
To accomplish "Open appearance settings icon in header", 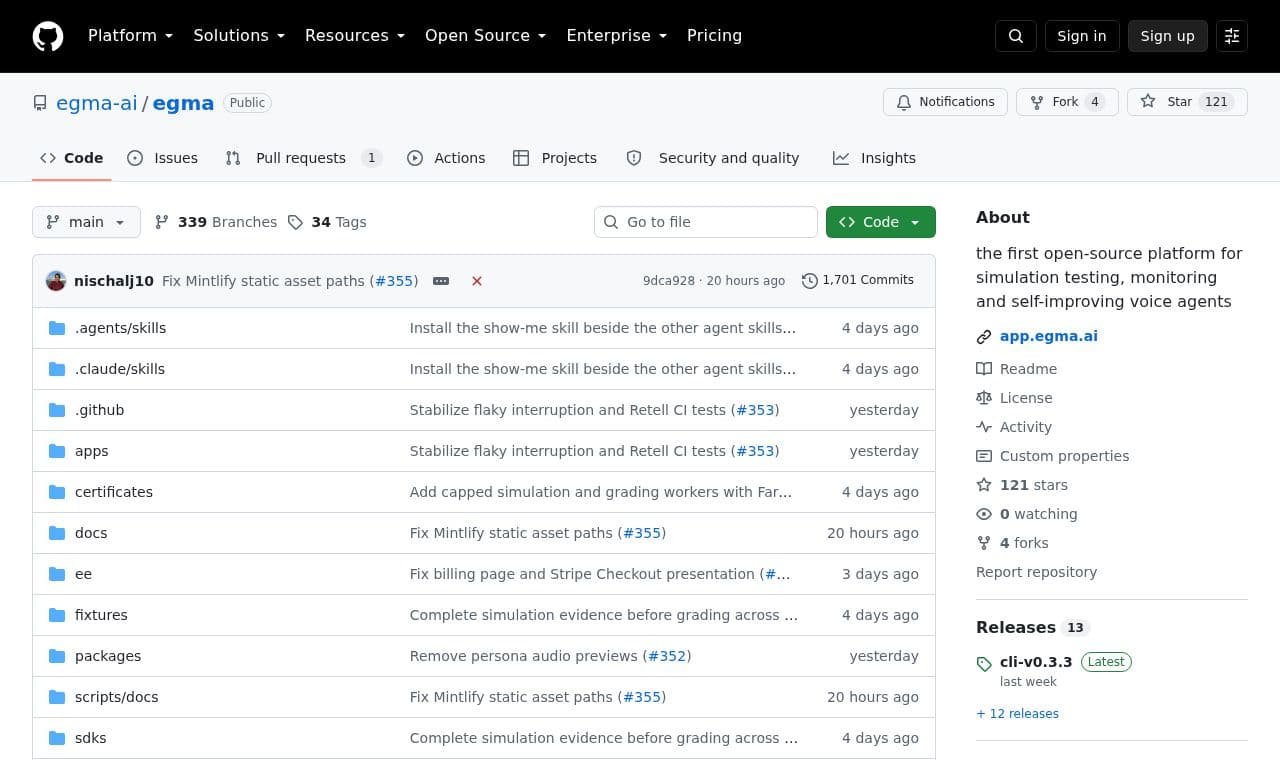I will click(x=1232, y=36).
